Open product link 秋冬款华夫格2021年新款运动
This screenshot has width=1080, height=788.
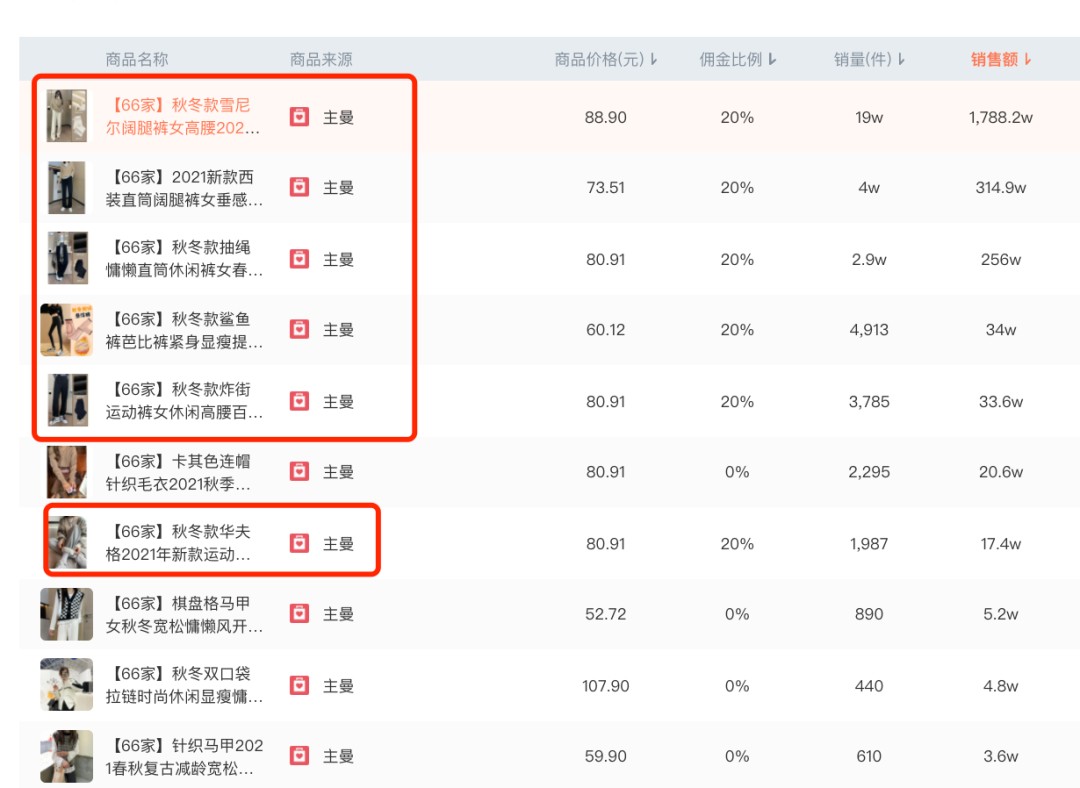point(178,543)
